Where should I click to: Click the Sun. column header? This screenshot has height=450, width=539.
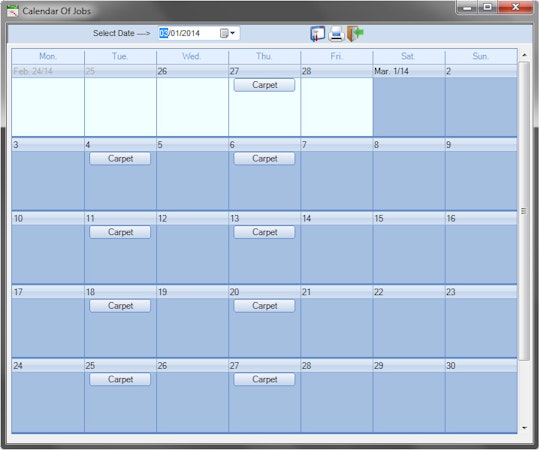point(481,56)
